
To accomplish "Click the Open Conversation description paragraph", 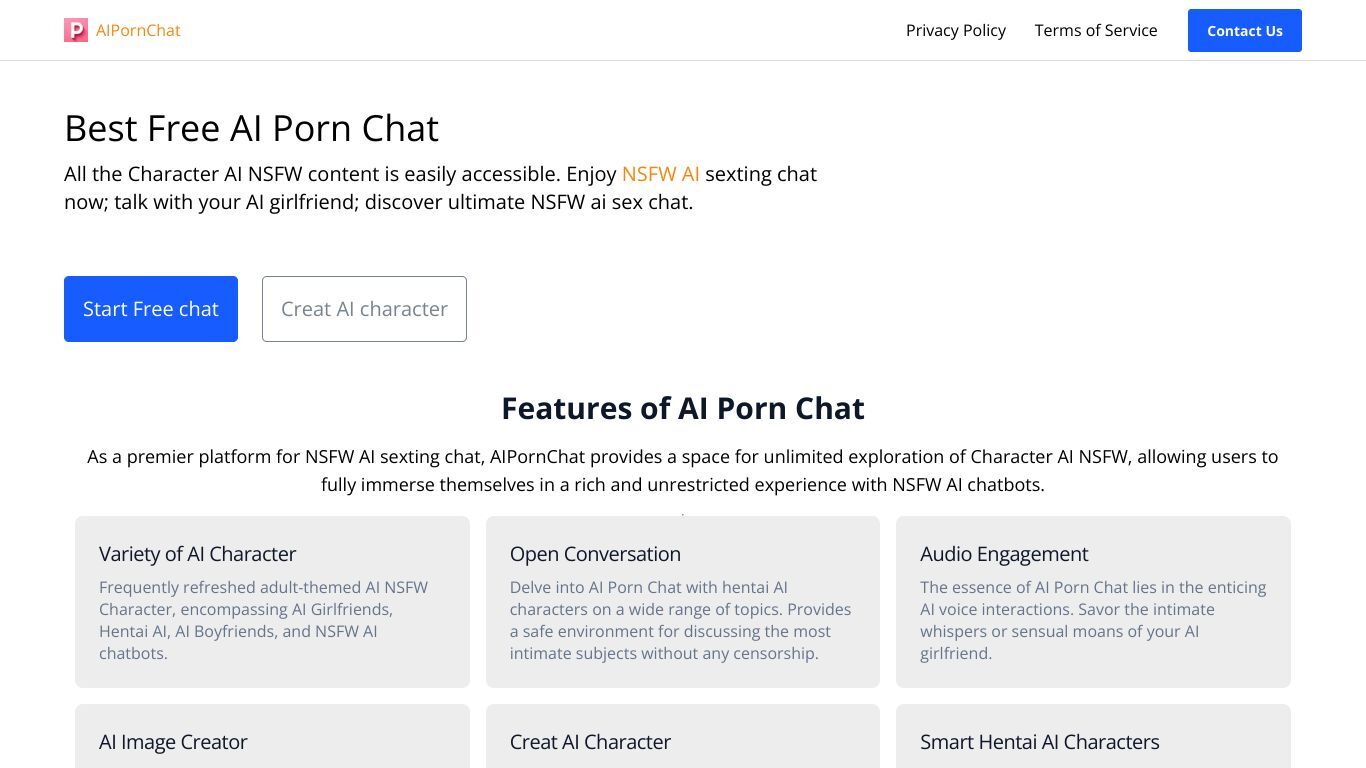I will (681, 620).
